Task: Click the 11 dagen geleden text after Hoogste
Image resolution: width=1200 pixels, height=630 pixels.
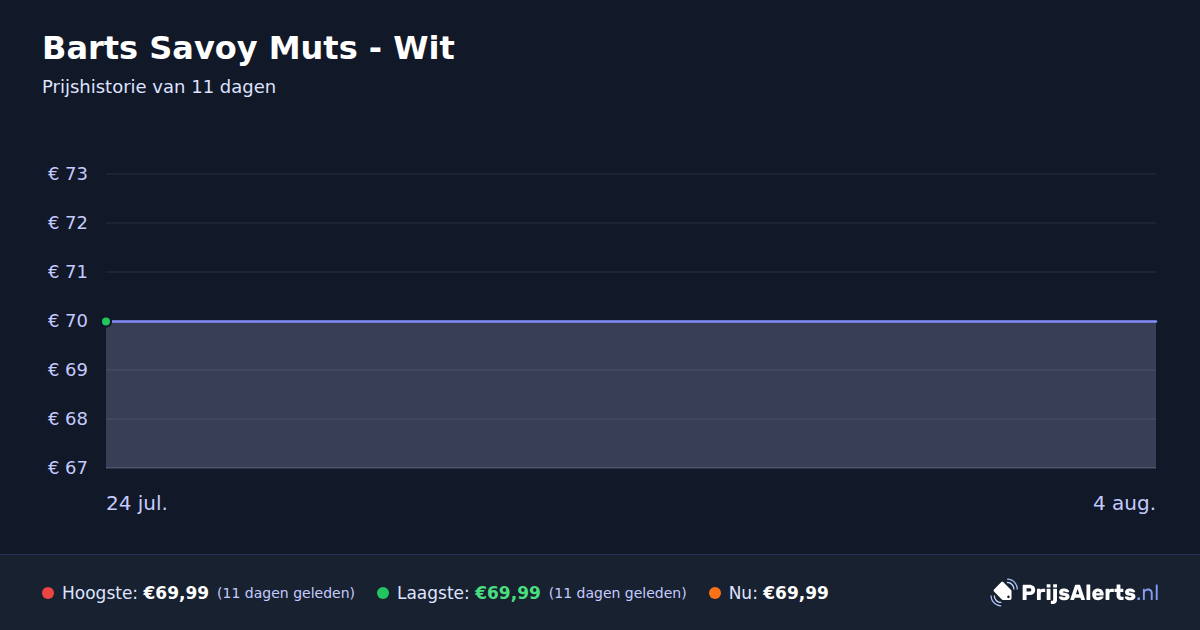Action: click(x=286, y=593)
